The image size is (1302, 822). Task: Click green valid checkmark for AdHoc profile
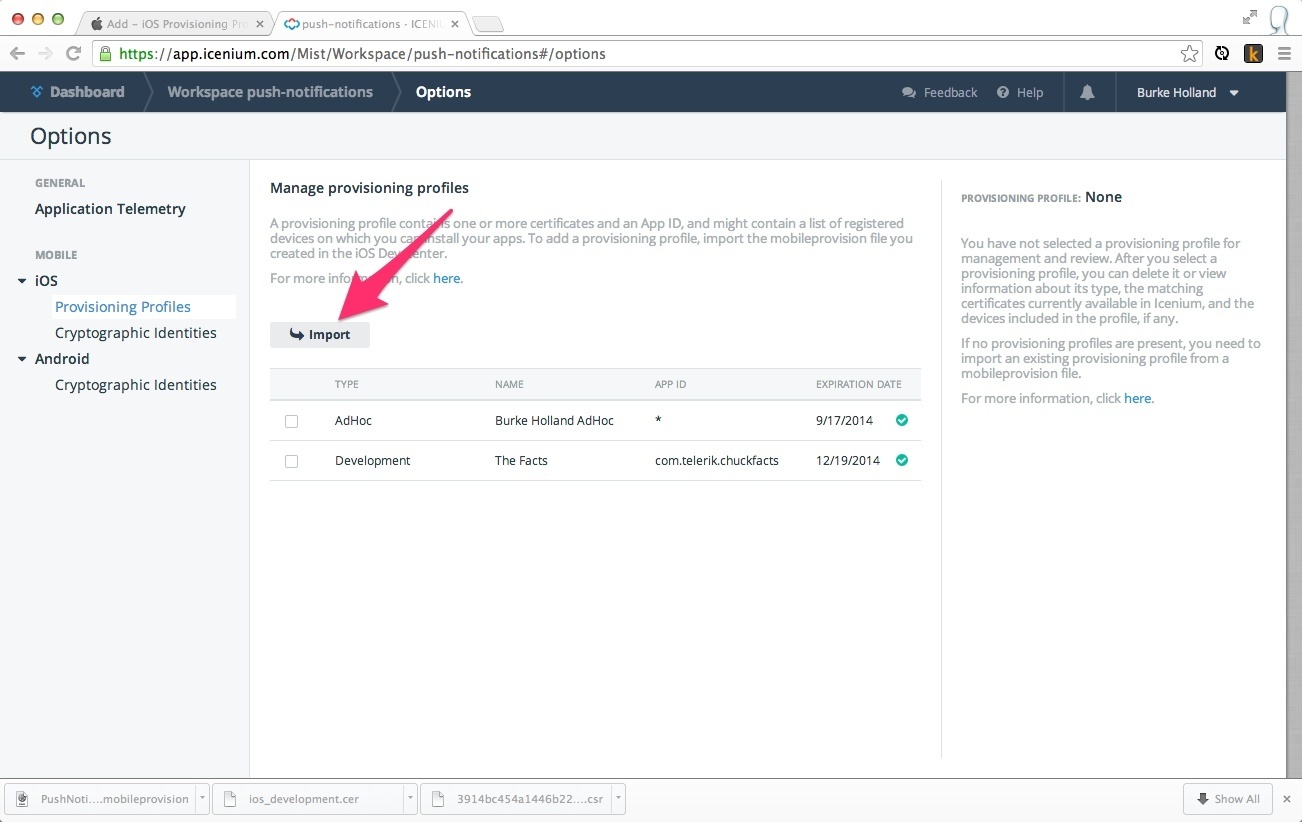click(902, 421)
